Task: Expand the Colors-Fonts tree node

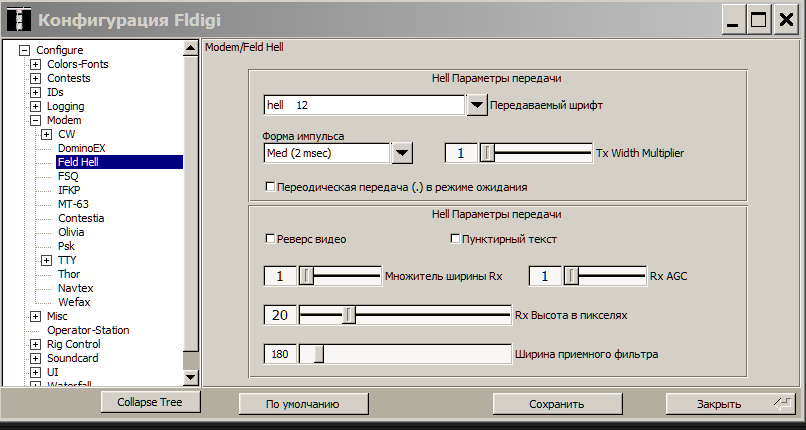Action: coord(35,64)
